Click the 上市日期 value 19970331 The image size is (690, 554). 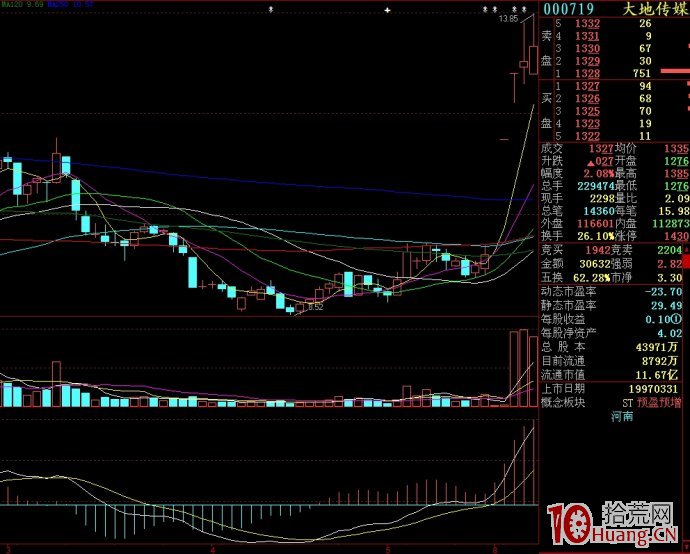click(653, 389)
